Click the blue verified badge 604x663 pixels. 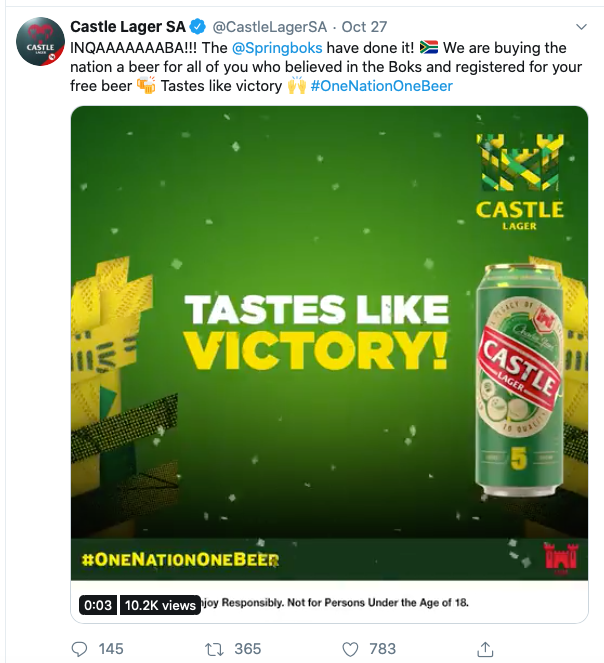198,27
